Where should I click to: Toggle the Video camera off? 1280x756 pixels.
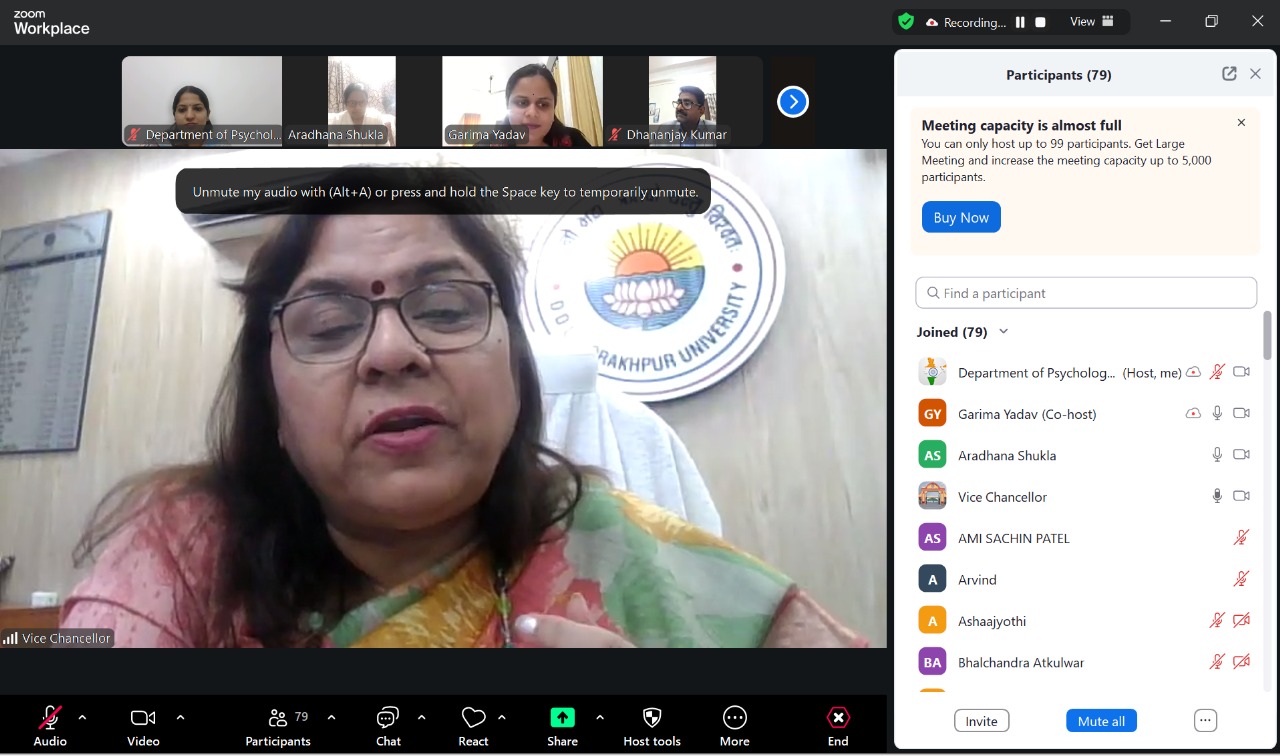tap(143, 718)
